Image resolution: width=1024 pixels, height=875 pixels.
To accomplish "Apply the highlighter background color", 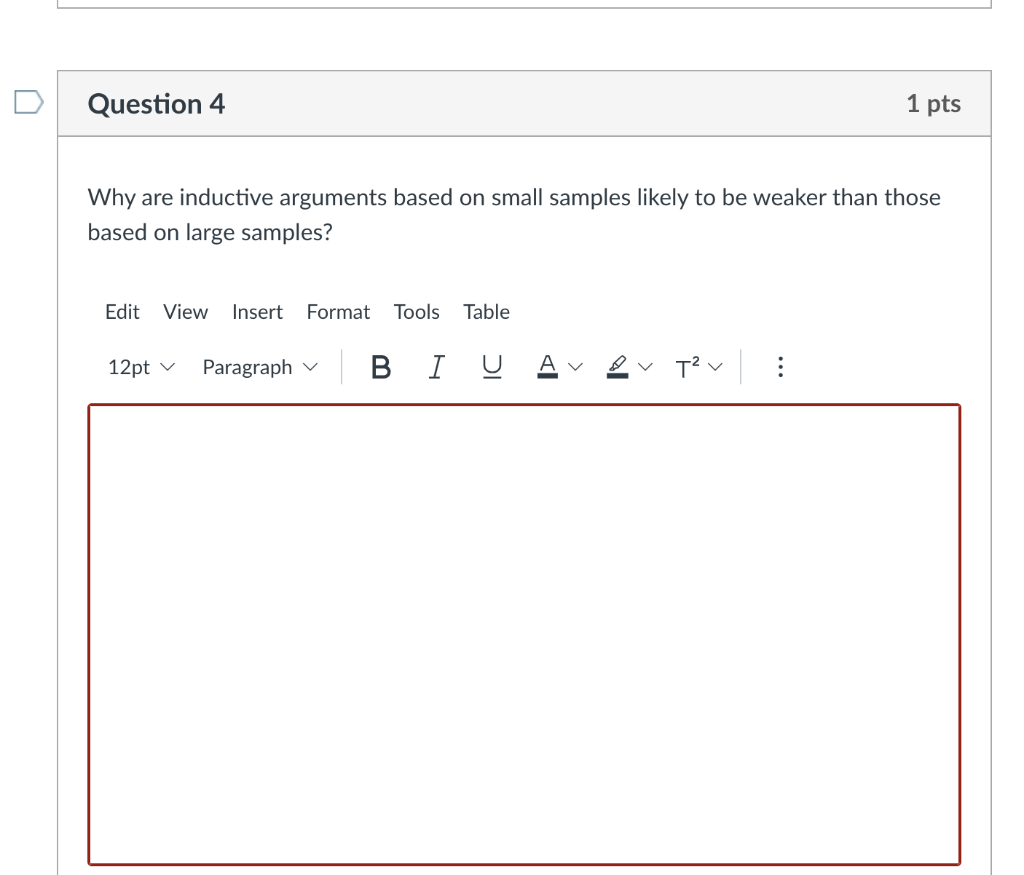I will tap(617, 367).
